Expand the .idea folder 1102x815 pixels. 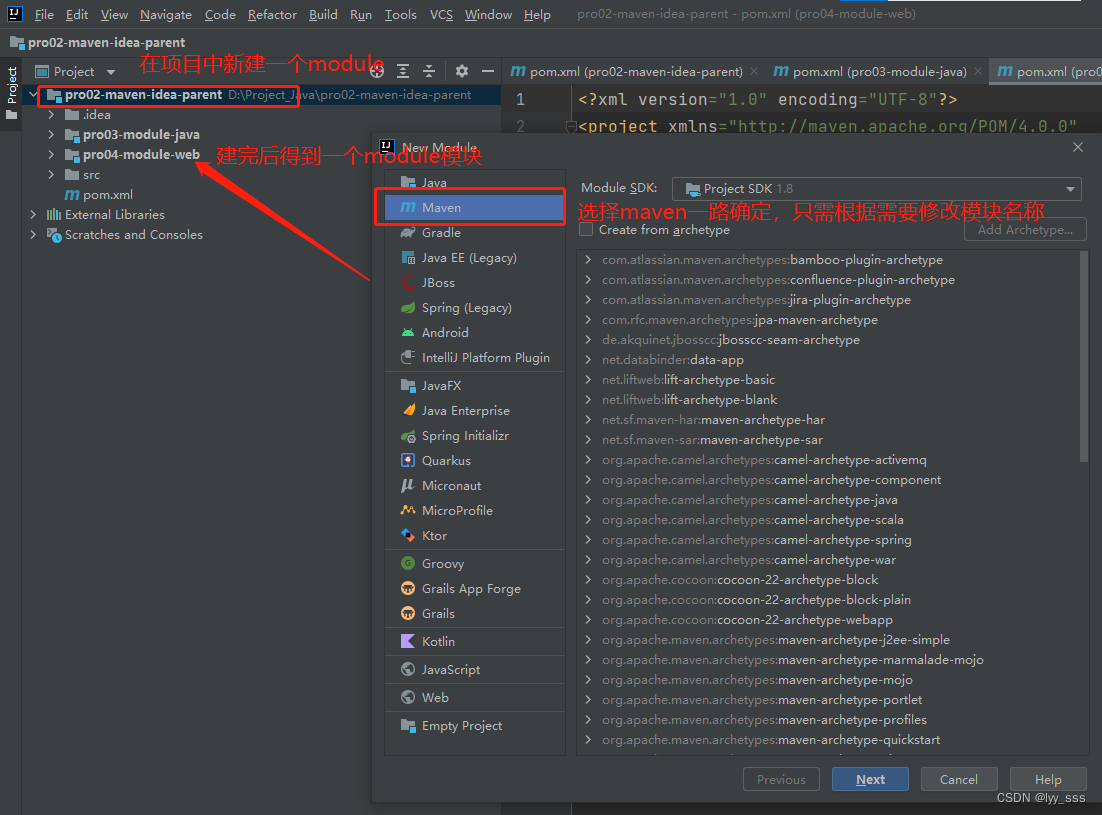click(51, 115)
